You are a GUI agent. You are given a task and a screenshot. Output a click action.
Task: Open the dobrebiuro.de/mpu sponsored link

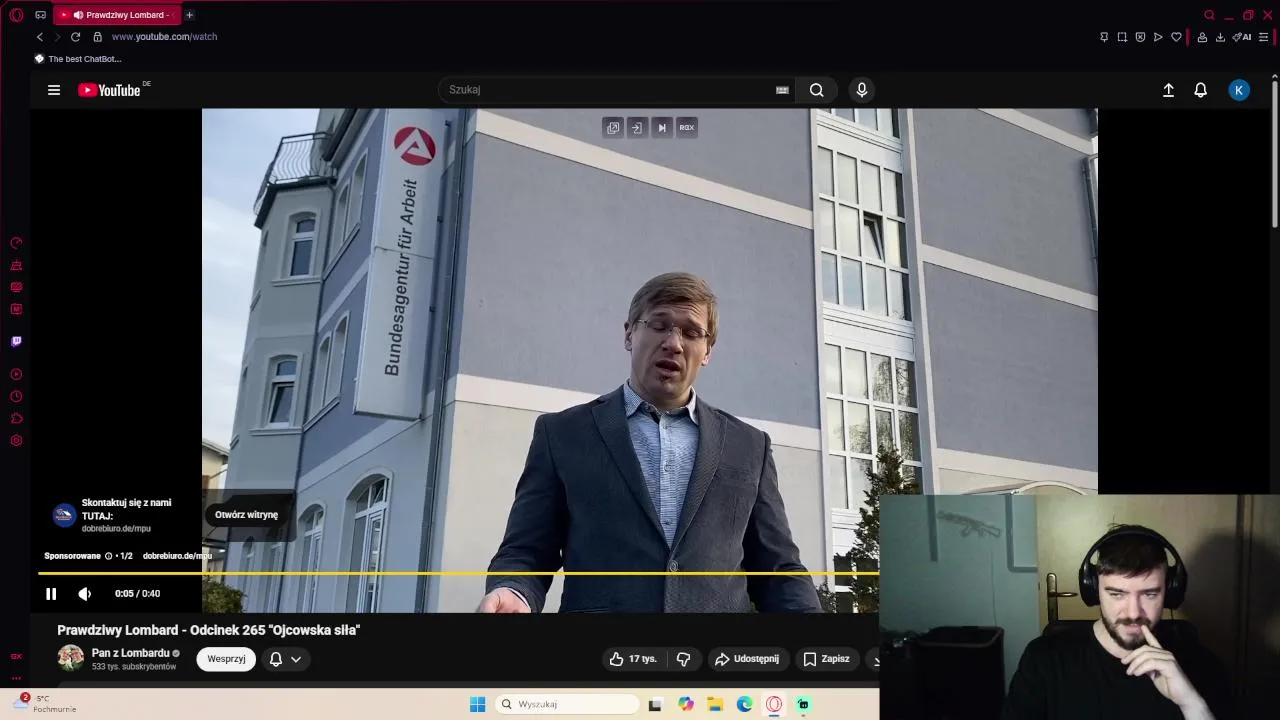coord(176,556)
